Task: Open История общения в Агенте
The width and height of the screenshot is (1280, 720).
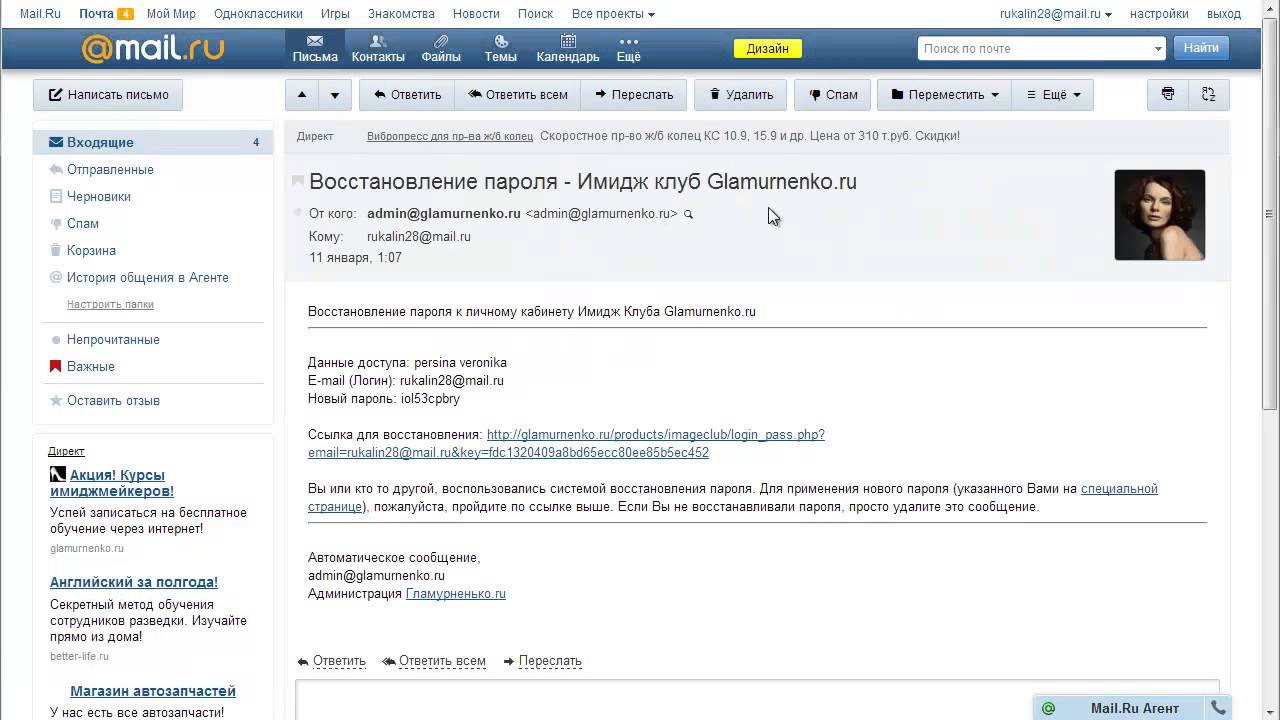Action: 148,277
